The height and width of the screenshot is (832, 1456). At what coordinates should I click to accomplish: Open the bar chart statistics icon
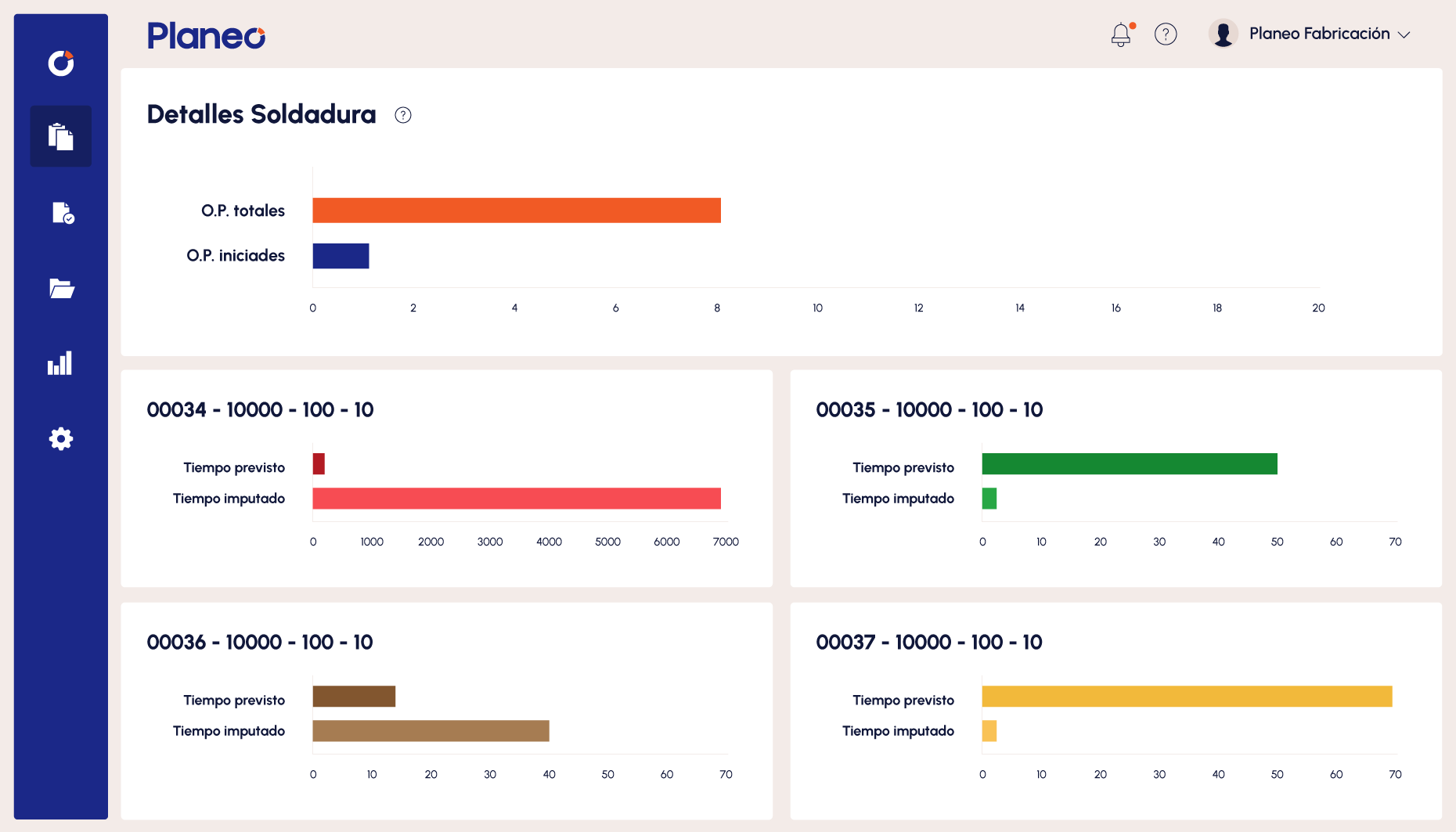(x=60, y=363)
